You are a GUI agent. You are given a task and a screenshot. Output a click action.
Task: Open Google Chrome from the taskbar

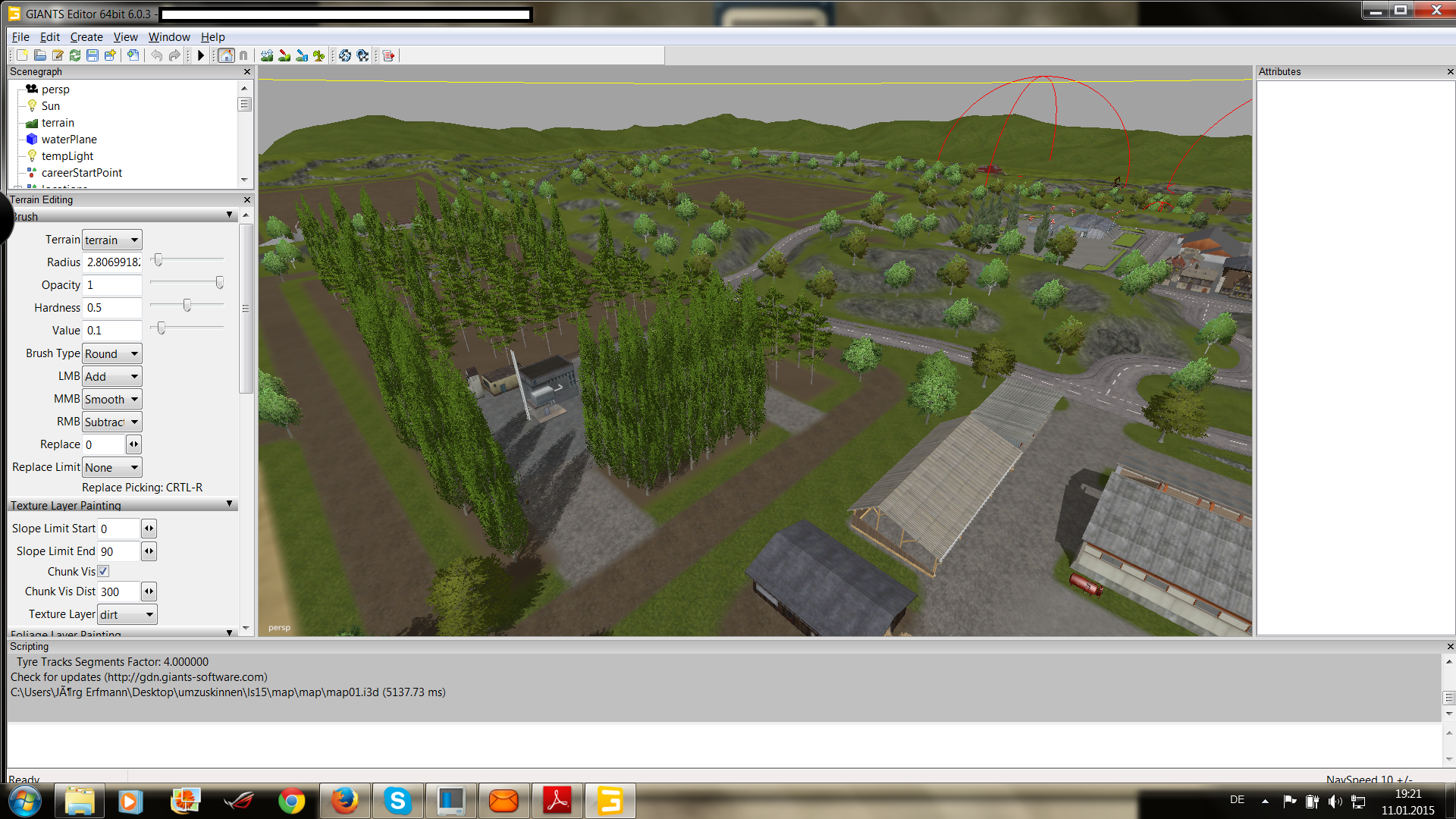pyautogui.click(x=291, y=801)
